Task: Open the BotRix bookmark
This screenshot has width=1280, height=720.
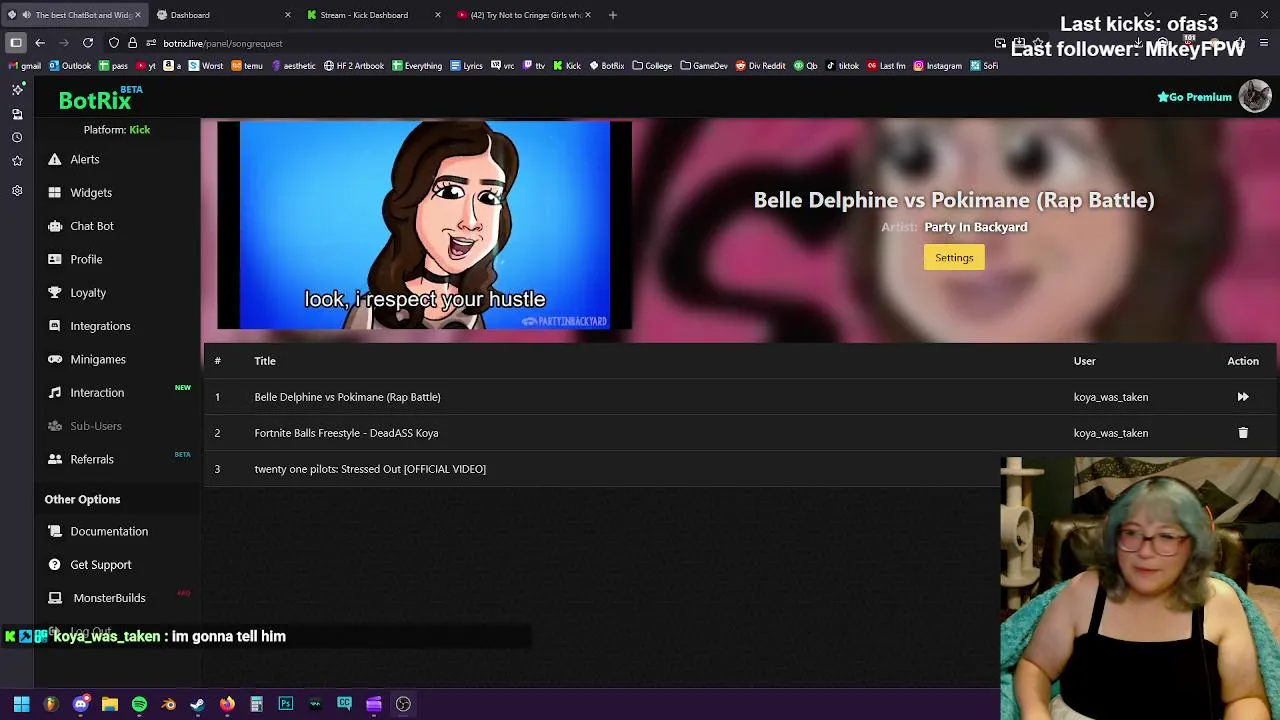Action: click(x=607, y=66)
